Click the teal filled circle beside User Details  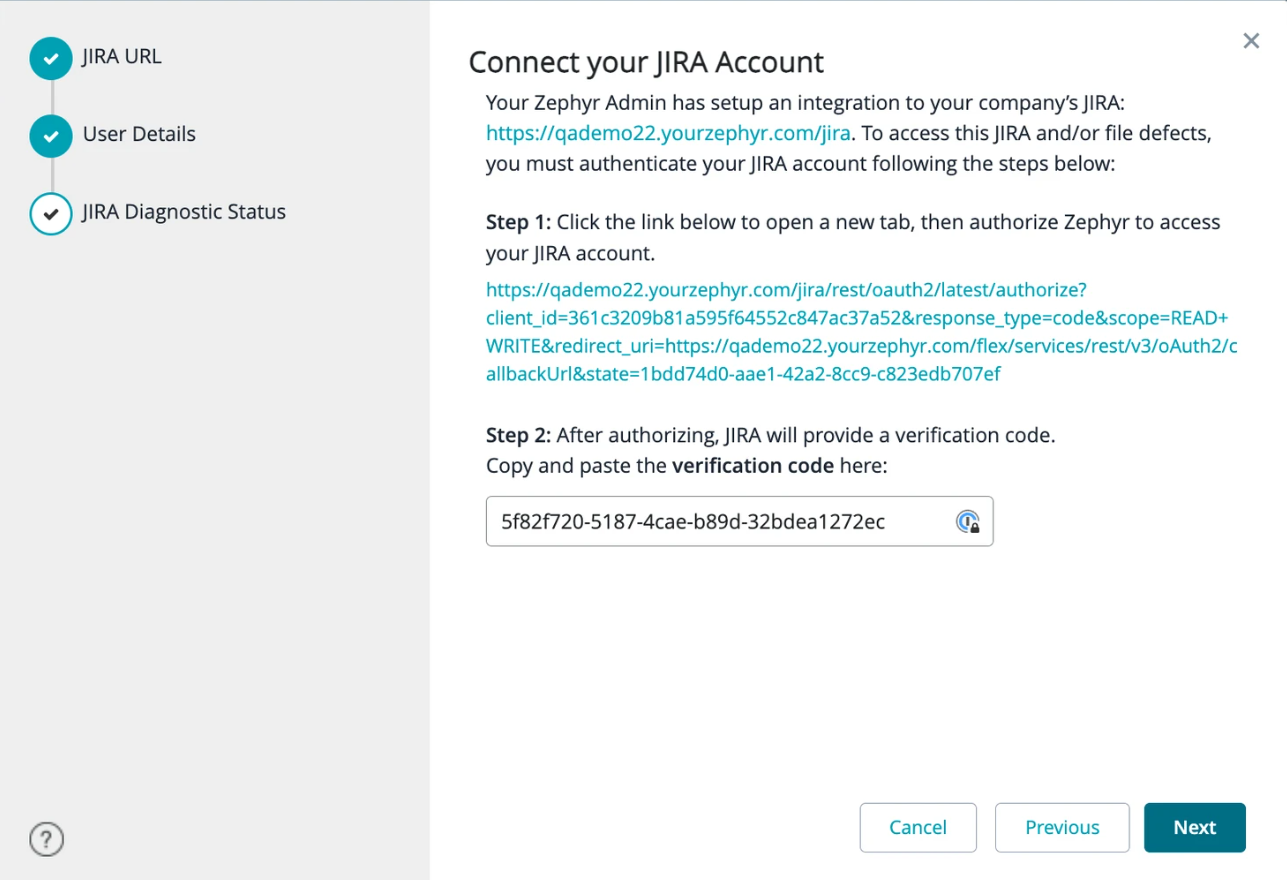point(51,135)
